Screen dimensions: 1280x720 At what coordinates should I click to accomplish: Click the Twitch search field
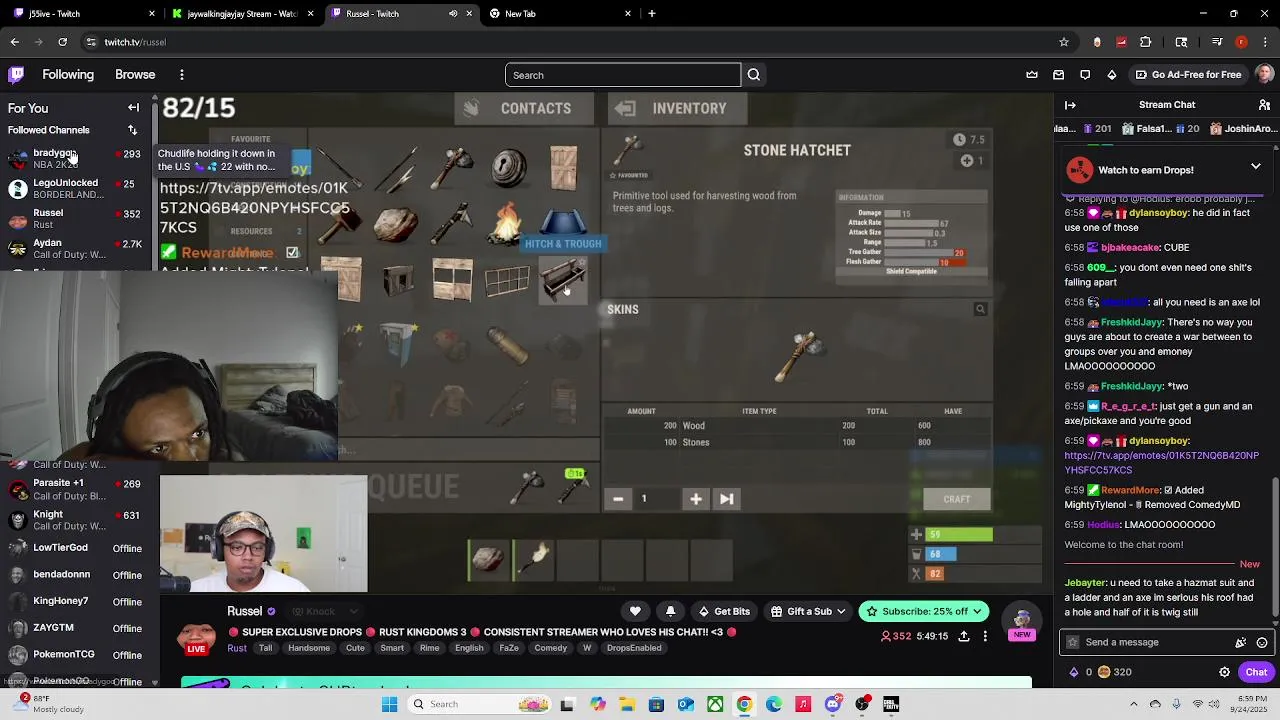click(623, 75)
